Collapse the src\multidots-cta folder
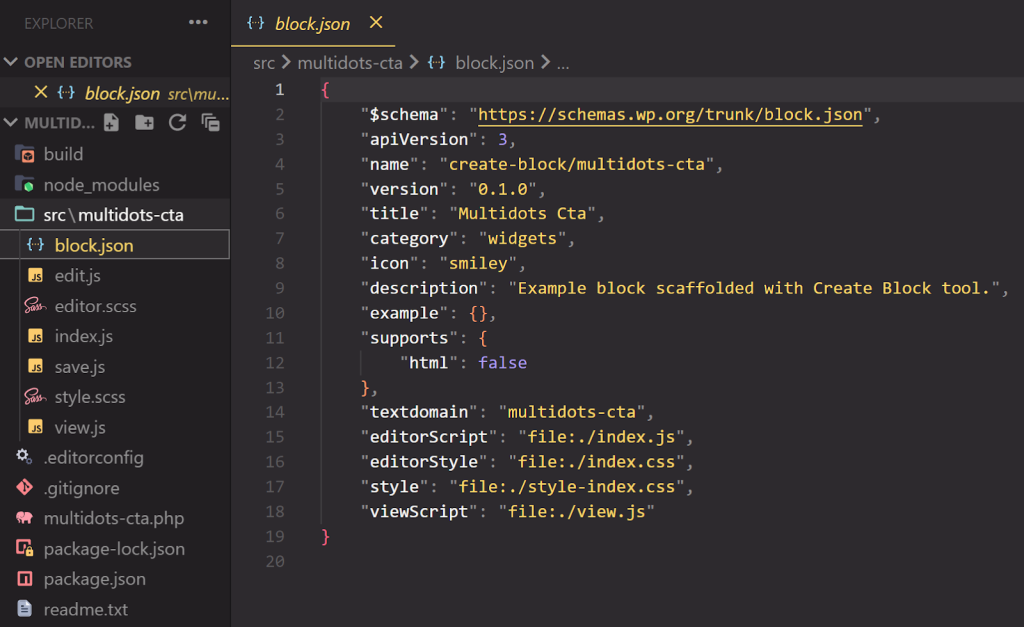Image resolution: width=1024 pixels, height=627 pixels. click(x=114, y=215)
